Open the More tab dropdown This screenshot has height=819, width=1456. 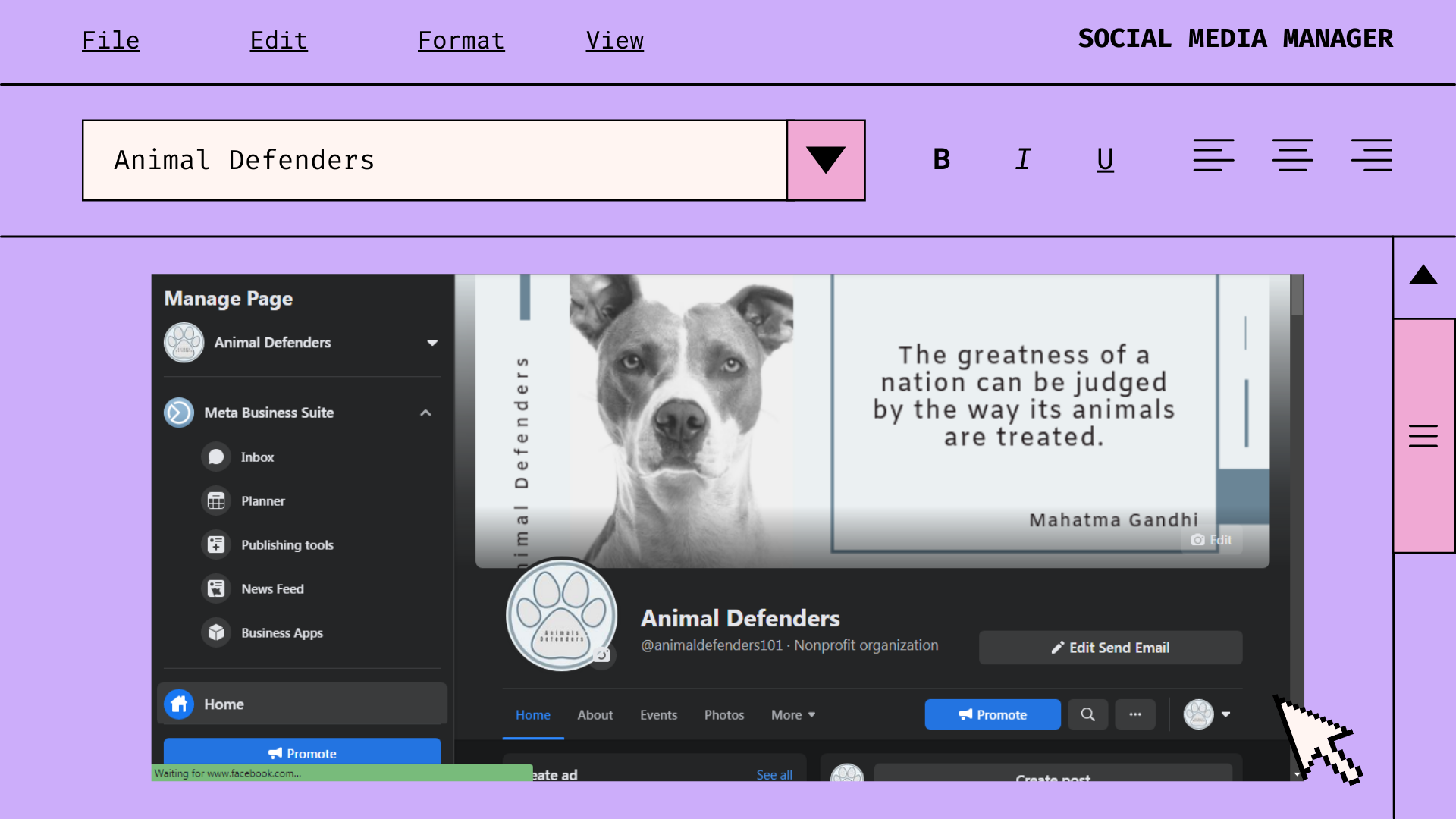(793, 715)
